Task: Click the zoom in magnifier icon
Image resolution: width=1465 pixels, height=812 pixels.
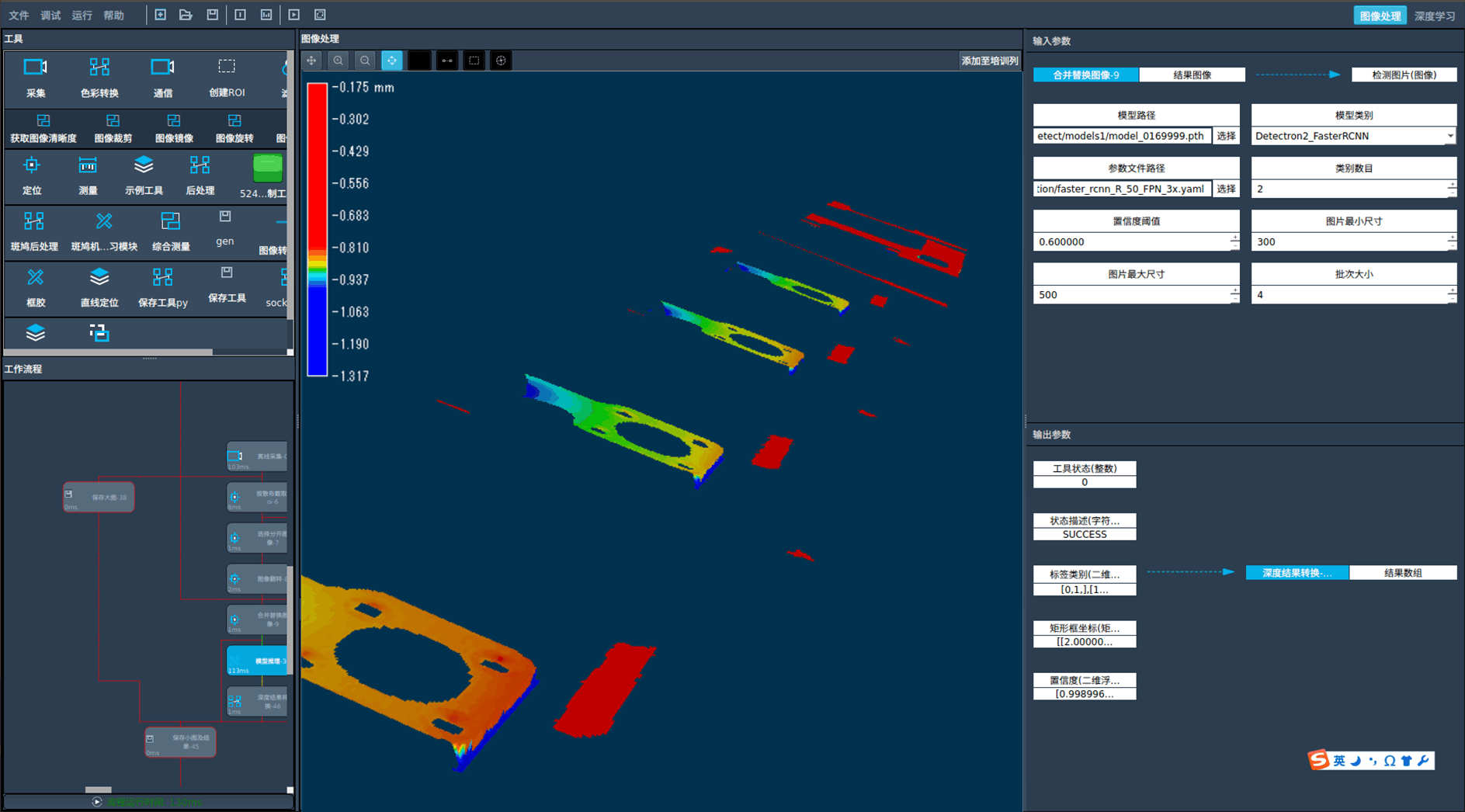Action: (x=338, y=61)
